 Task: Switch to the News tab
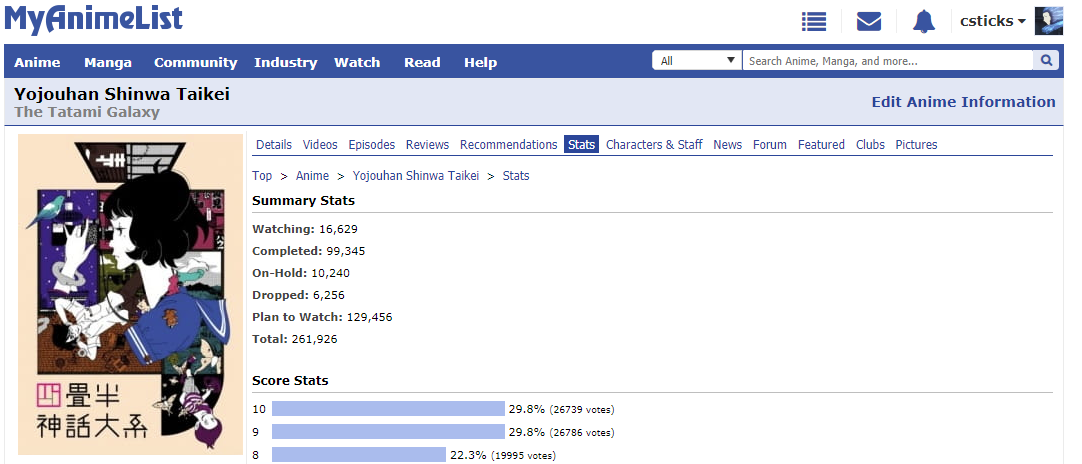coord(727,144)
